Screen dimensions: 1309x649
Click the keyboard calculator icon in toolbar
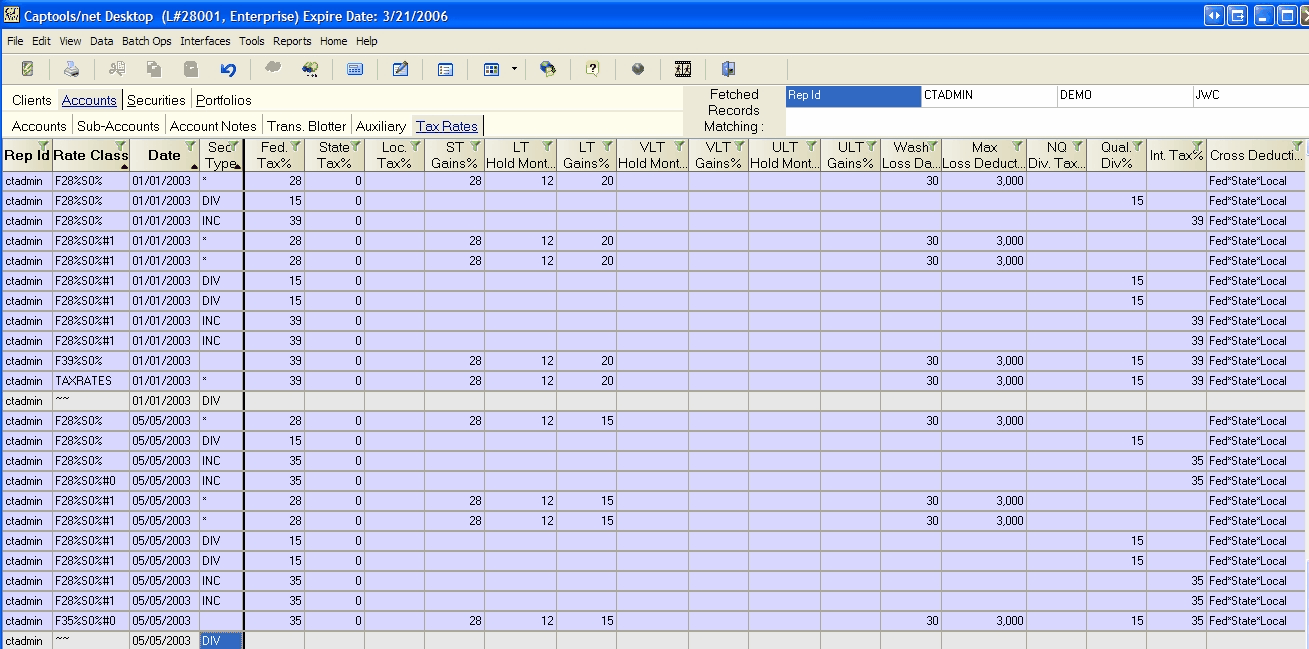pos(354,69)
